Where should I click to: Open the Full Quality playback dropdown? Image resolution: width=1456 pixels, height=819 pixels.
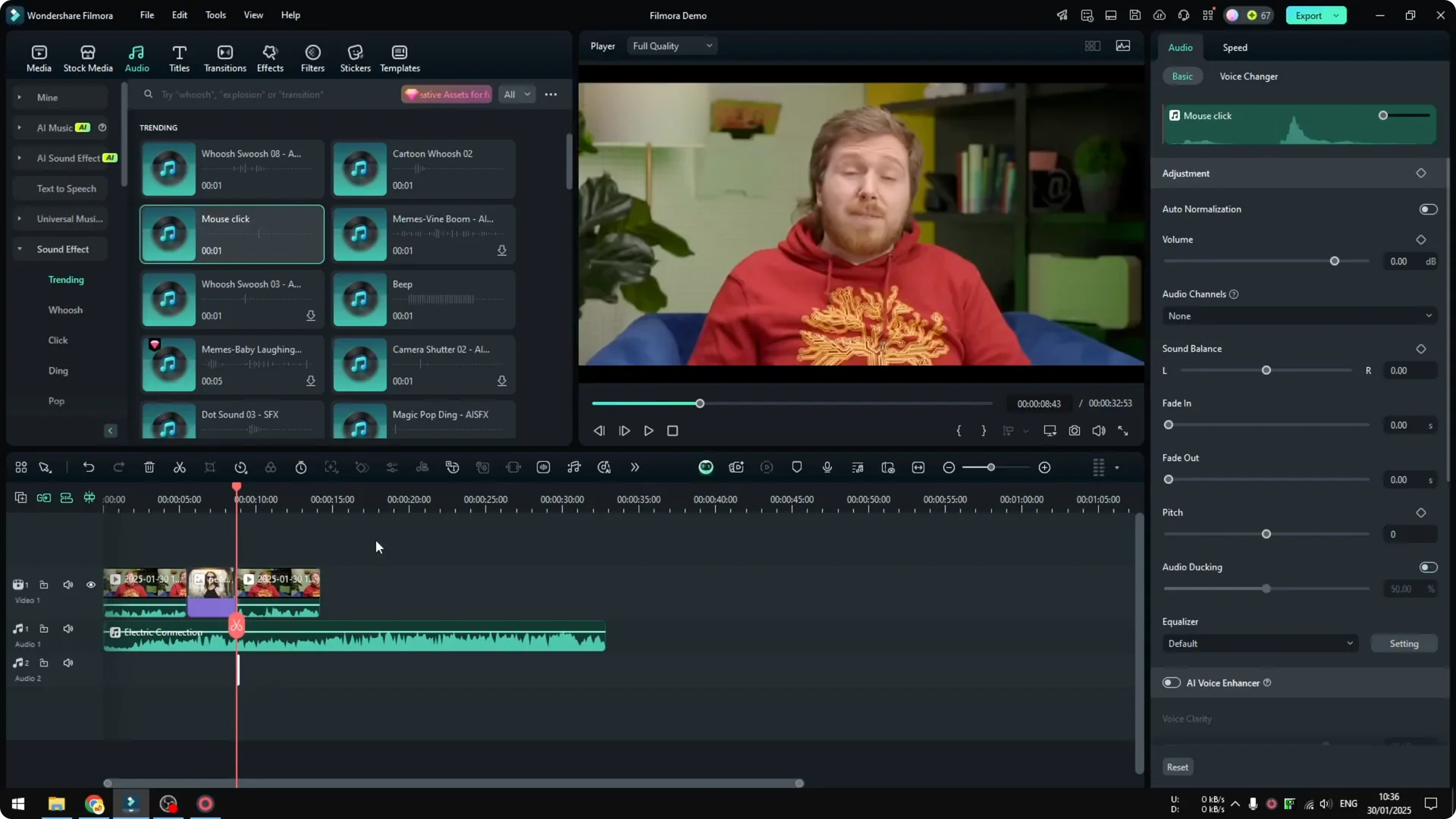click(671, 45)
